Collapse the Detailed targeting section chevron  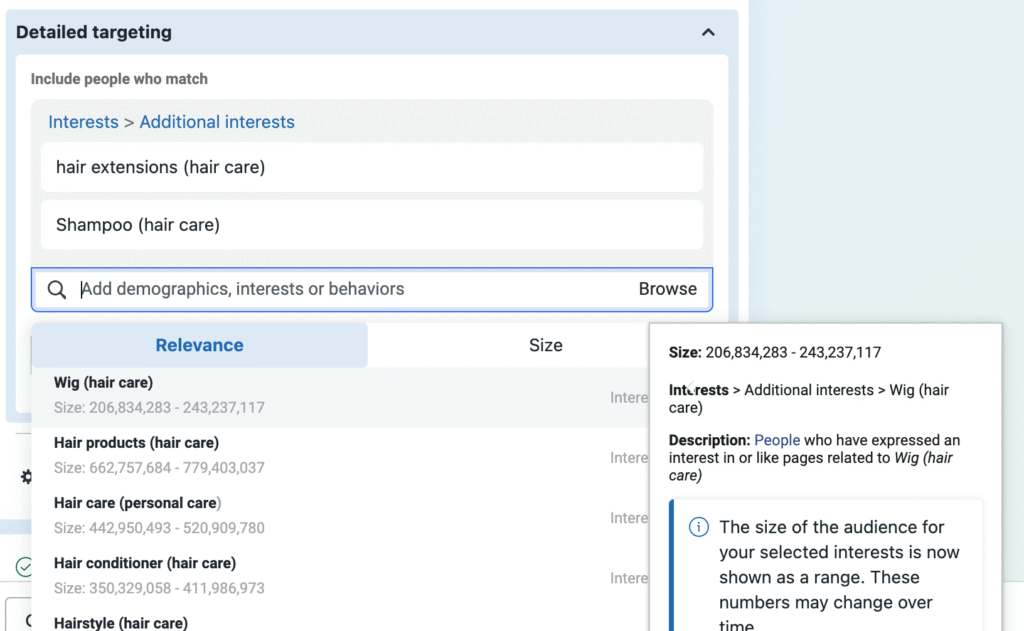[708, 32]
